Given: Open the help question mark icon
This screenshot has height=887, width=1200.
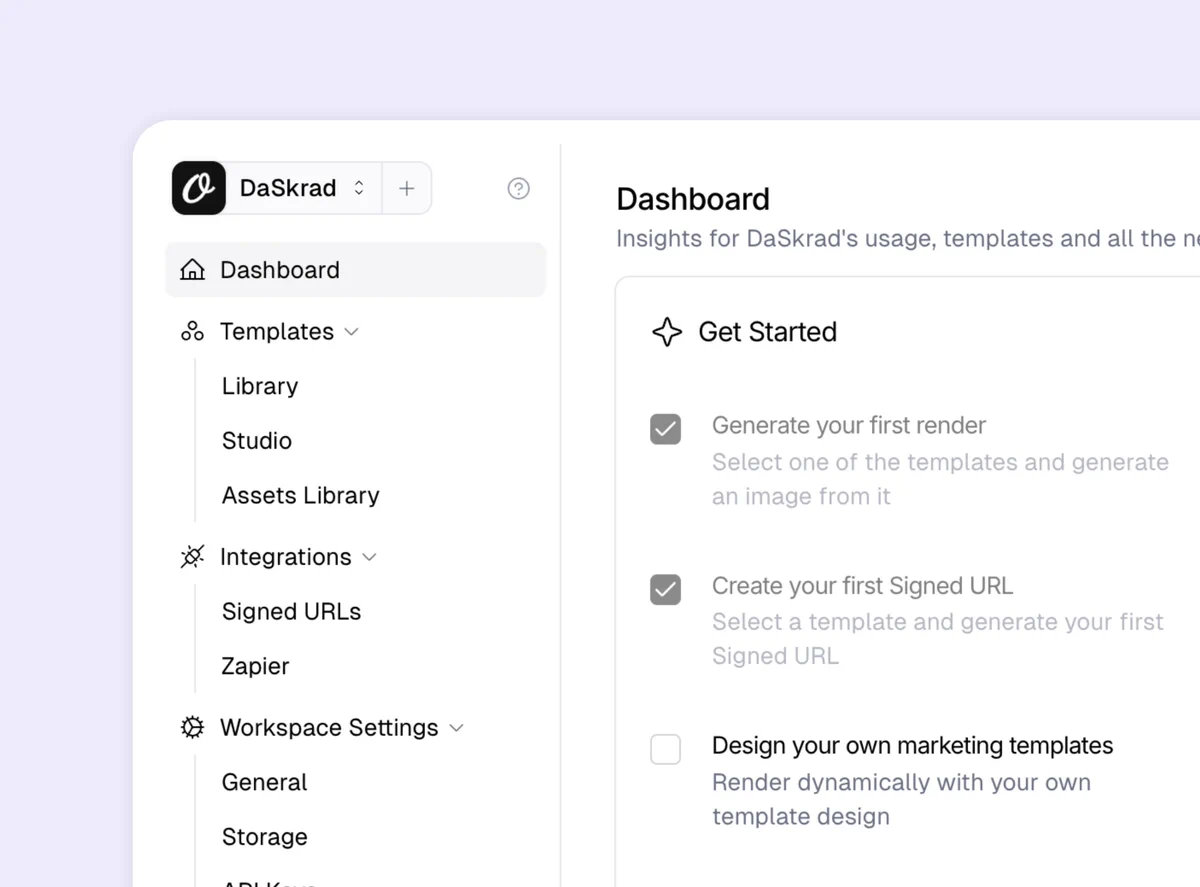Looking at the screenshot, I should 518,188.
